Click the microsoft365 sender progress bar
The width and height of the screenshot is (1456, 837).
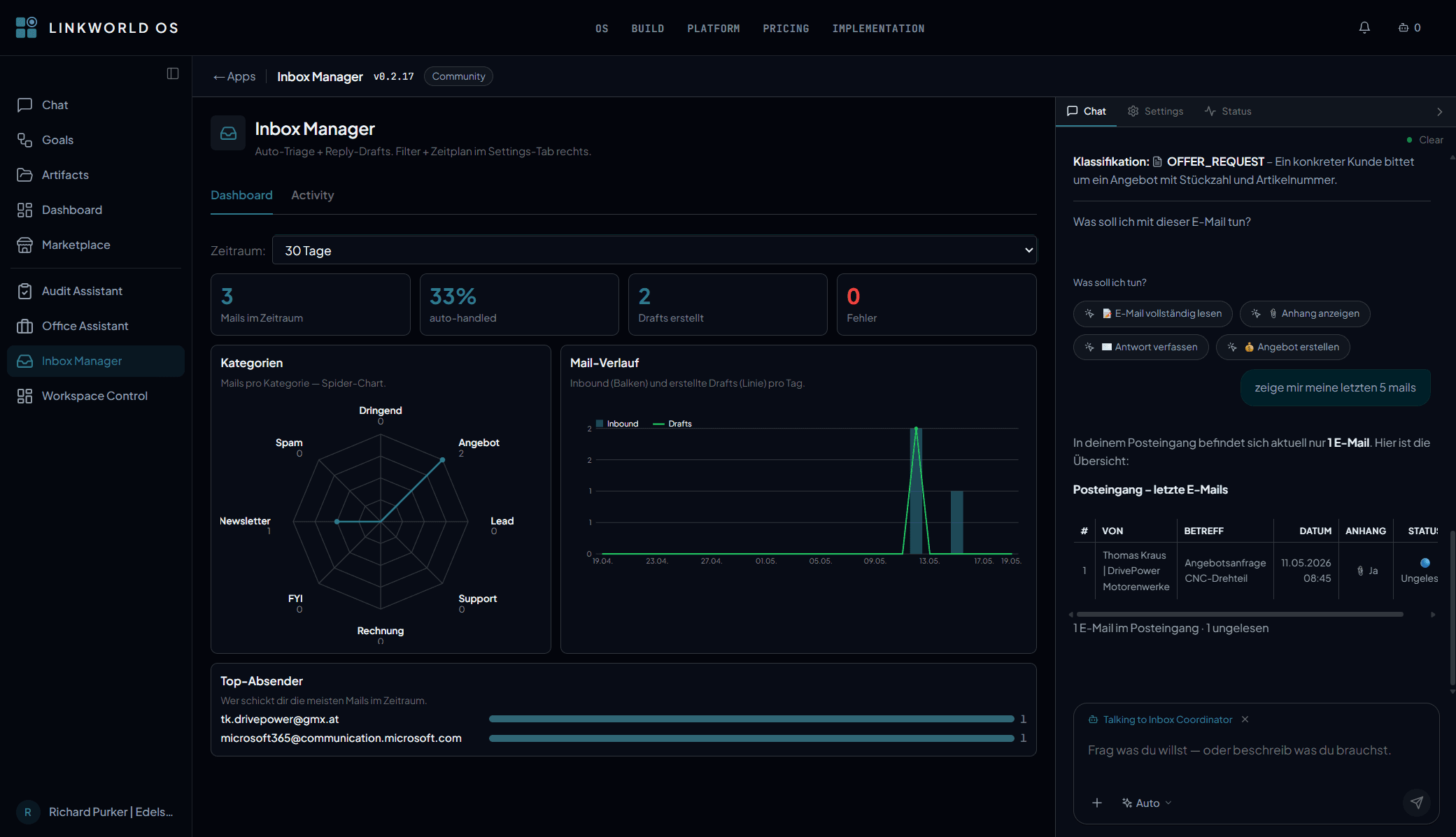pos(751,738)
